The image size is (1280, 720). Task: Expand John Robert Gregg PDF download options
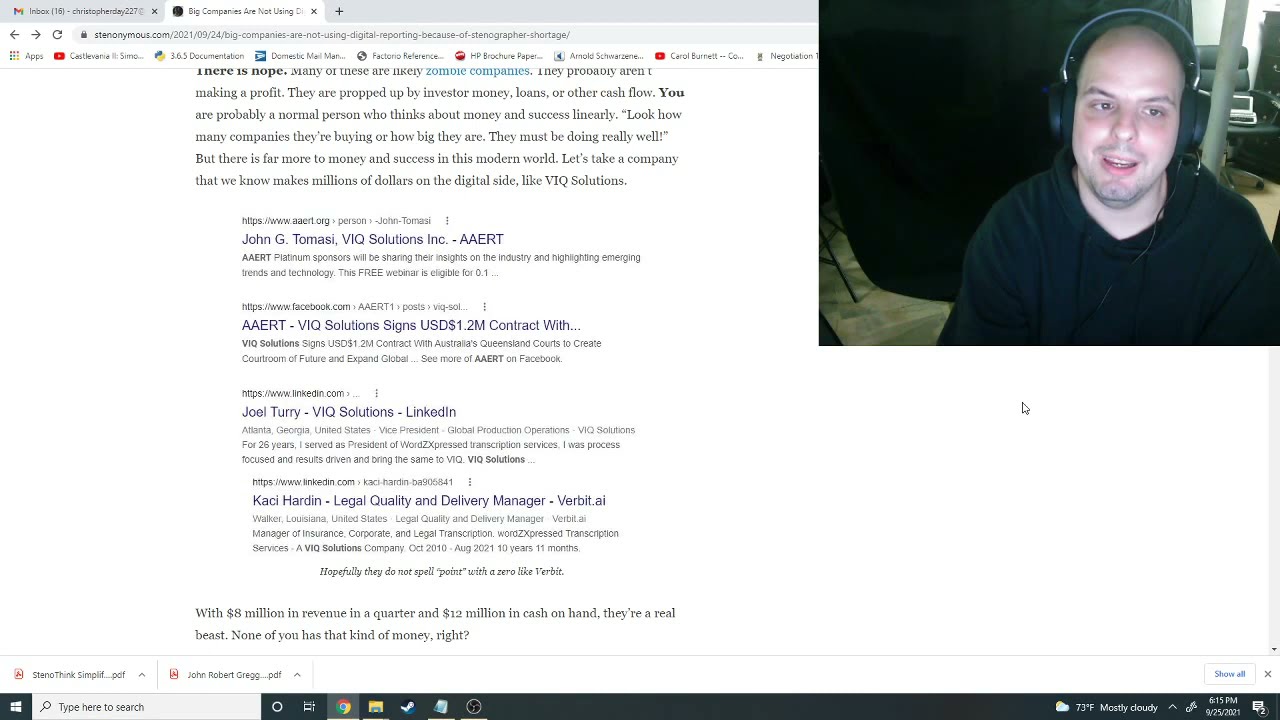(297, 675)
